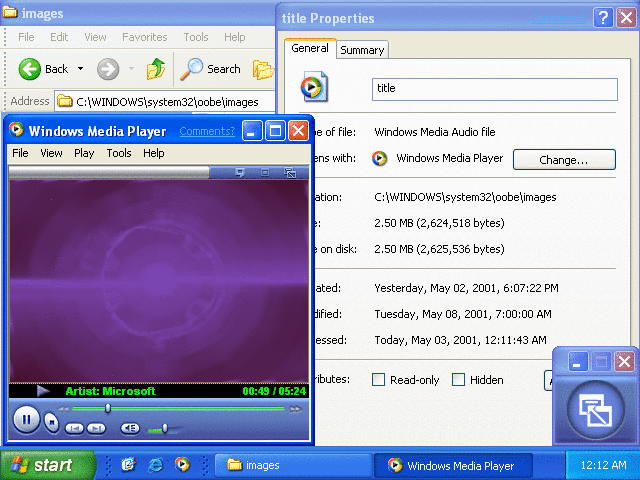Image resolution: width=640 pixels, height=480 pixels.
Task: Open the View menu in Windows Media Player
Action: pos(51,153)
